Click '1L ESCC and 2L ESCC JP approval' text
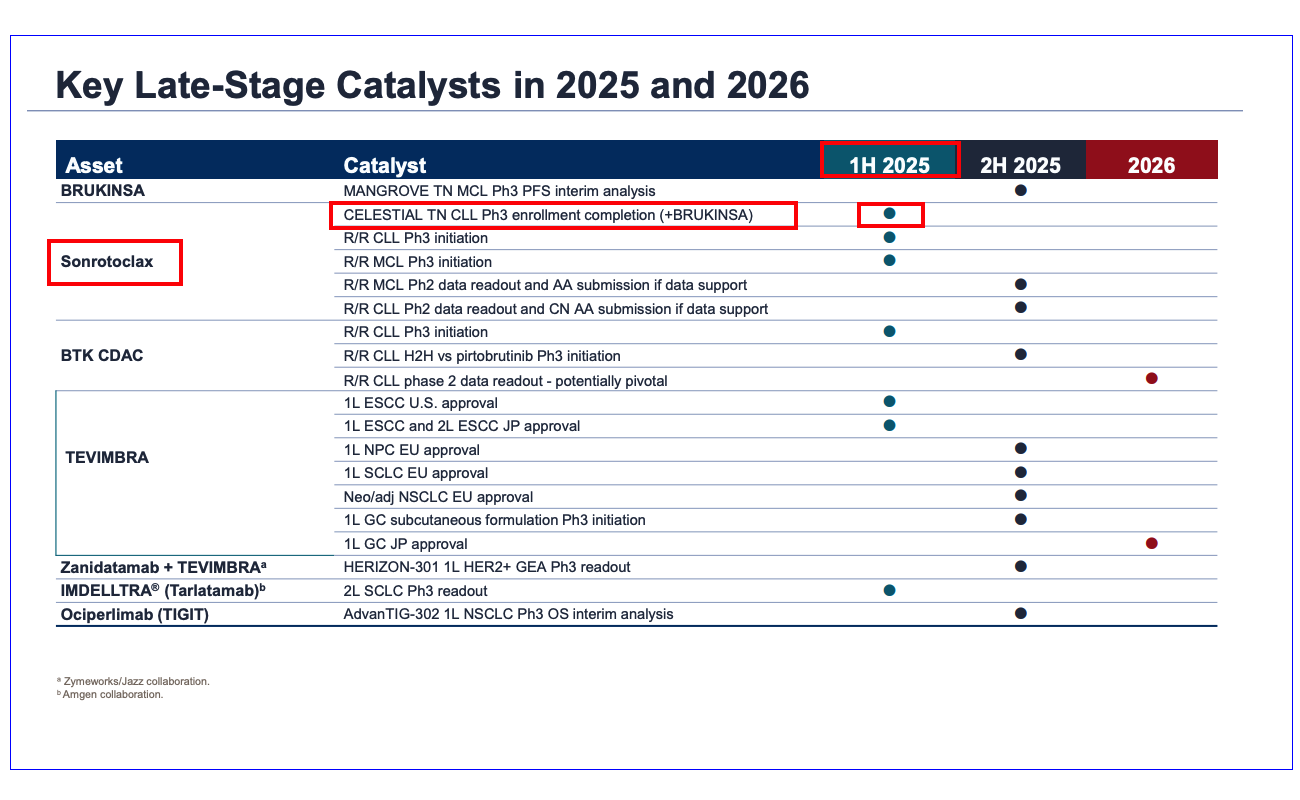The width and height of the screenshot is (1300, 800). 462,426
